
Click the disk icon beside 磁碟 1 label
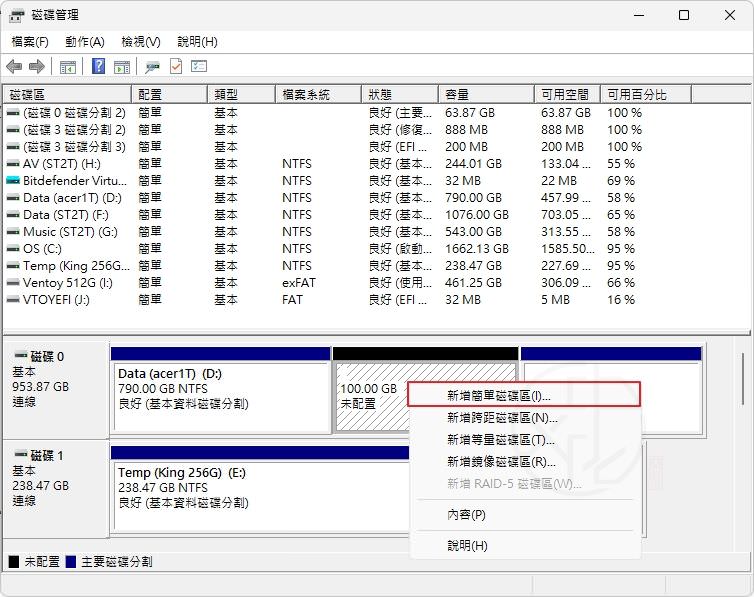coord(20,454)
